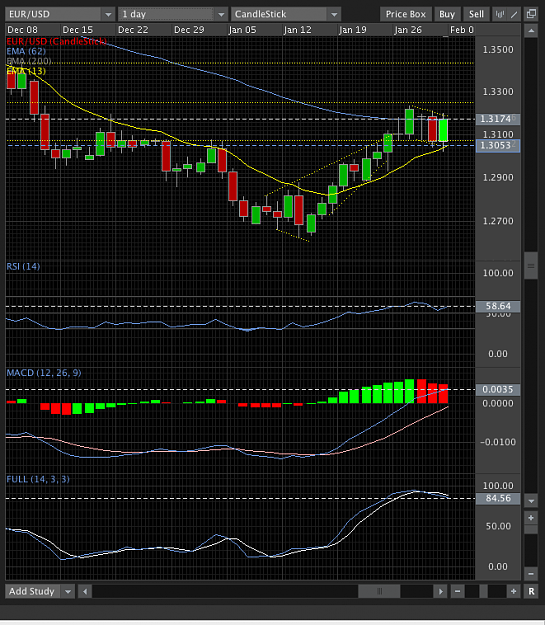Click the EUR/USD (CandleStick) legend label

tap(56, 41)
